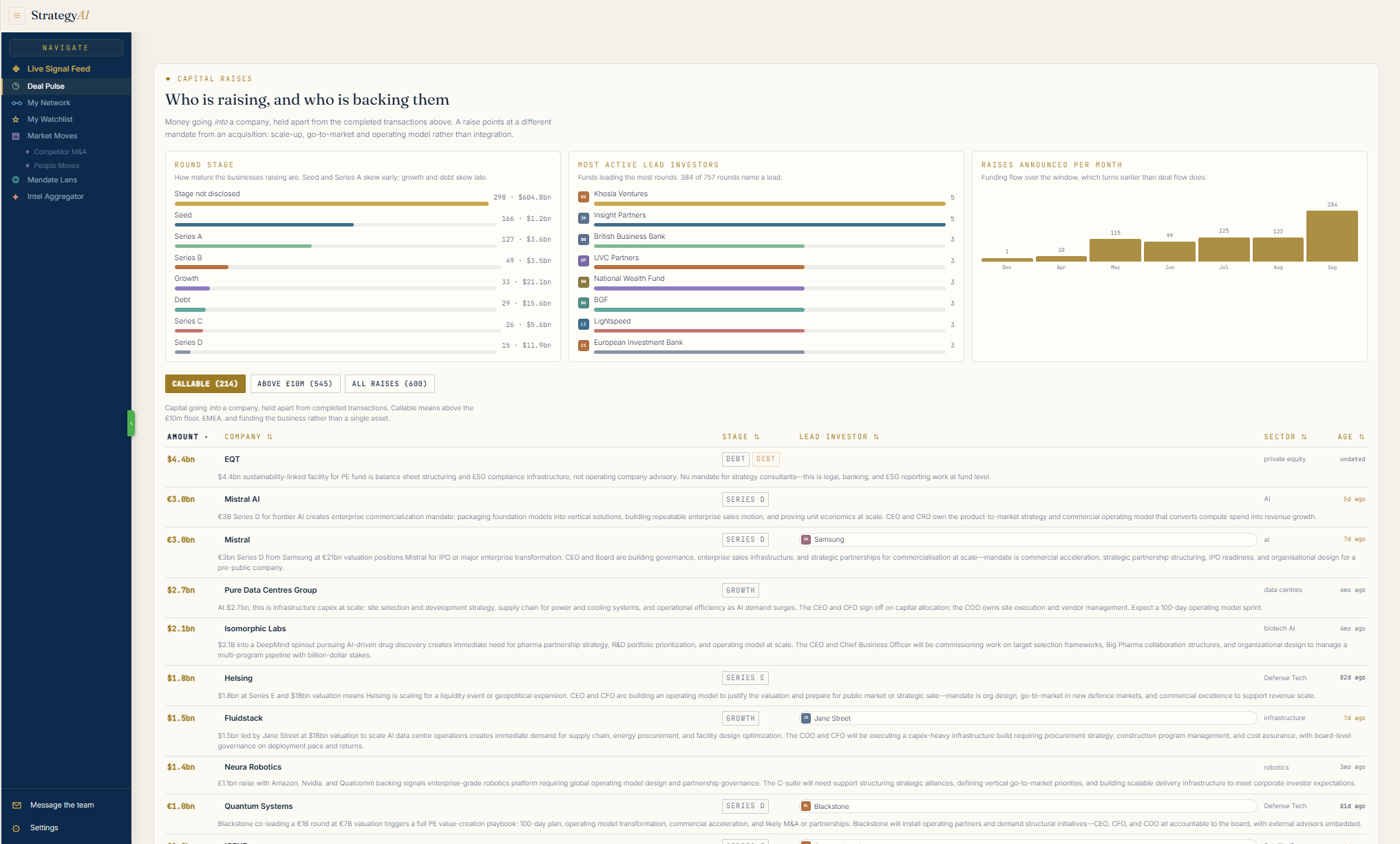Switch to the All Raises (600) tab
Image resolution: width=1400 pixels, height=844 pixels.
[390, 384]
